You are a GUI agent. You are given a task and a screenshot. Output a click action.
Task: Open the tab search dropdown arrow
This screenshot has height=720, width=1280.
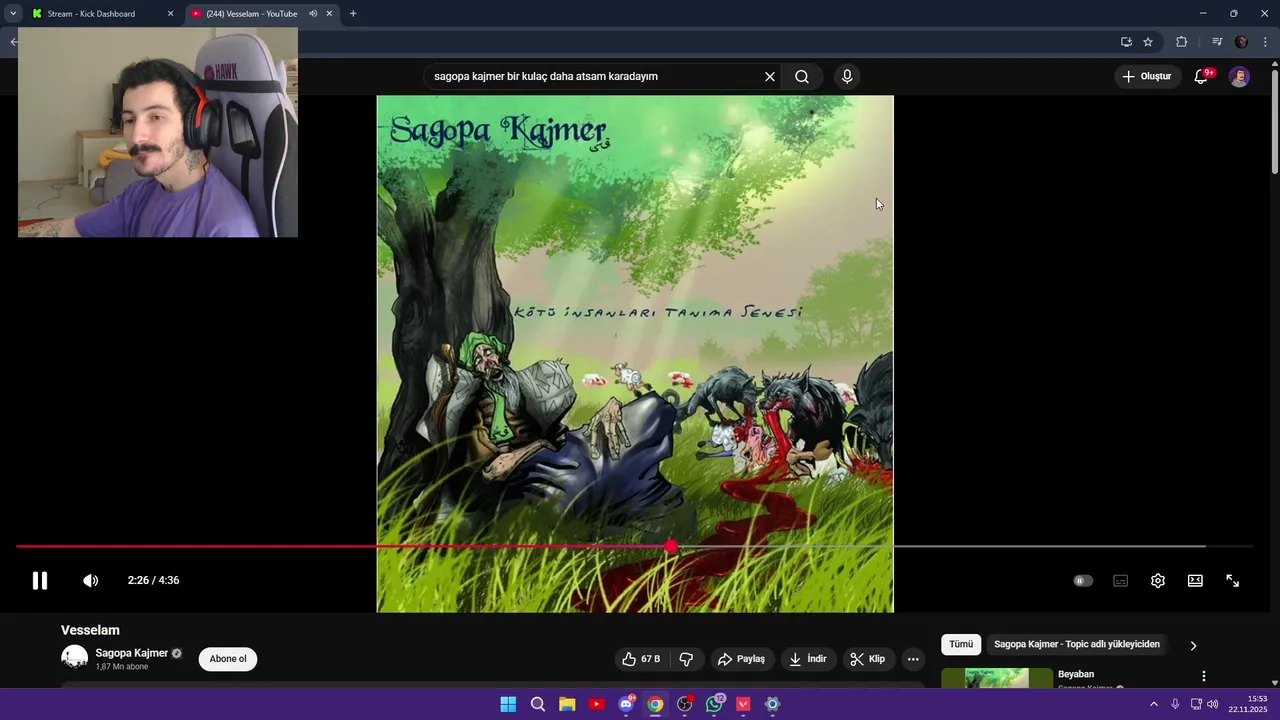click(x=13, y=14)
